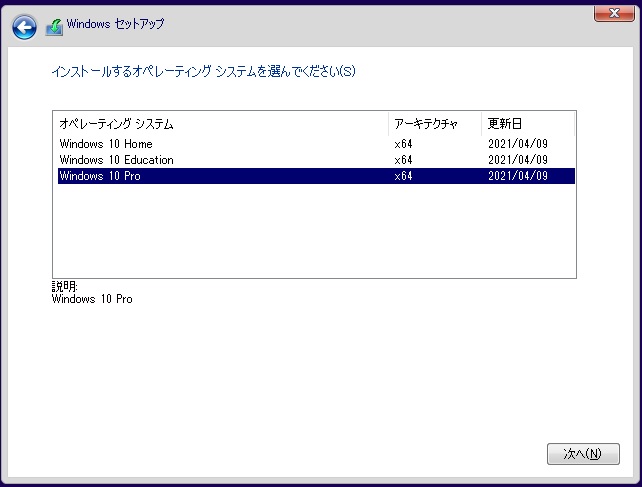Go back with the blue arrow button
The image size is (642, 487).
pos(24,27)
